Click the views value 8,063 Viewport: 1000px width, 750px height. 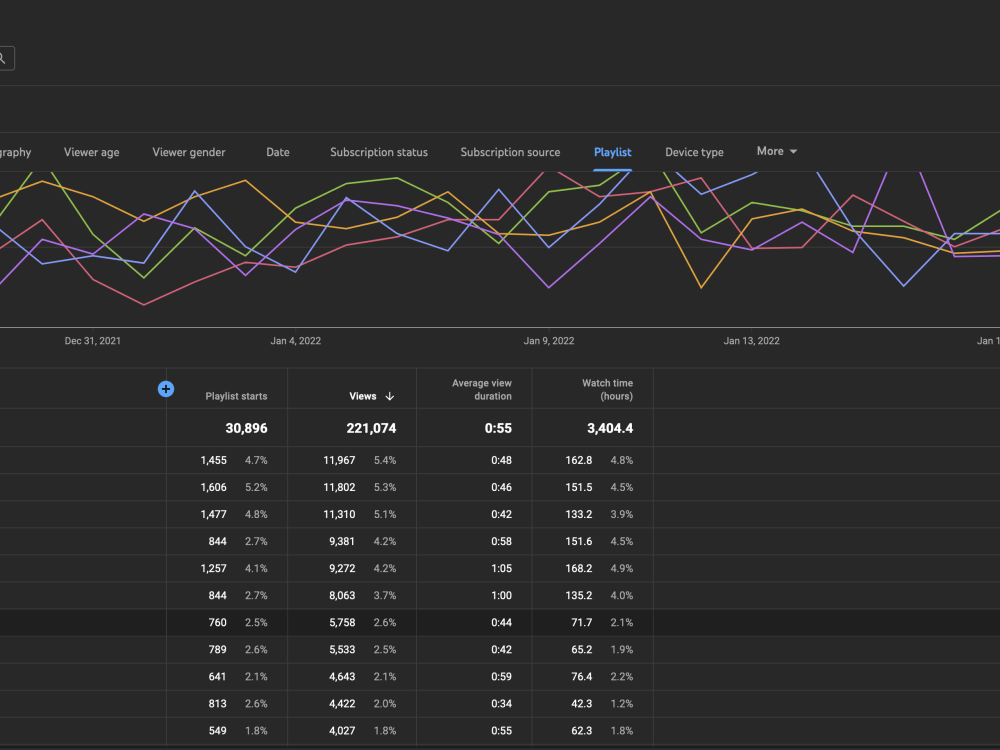coord(342,596)
